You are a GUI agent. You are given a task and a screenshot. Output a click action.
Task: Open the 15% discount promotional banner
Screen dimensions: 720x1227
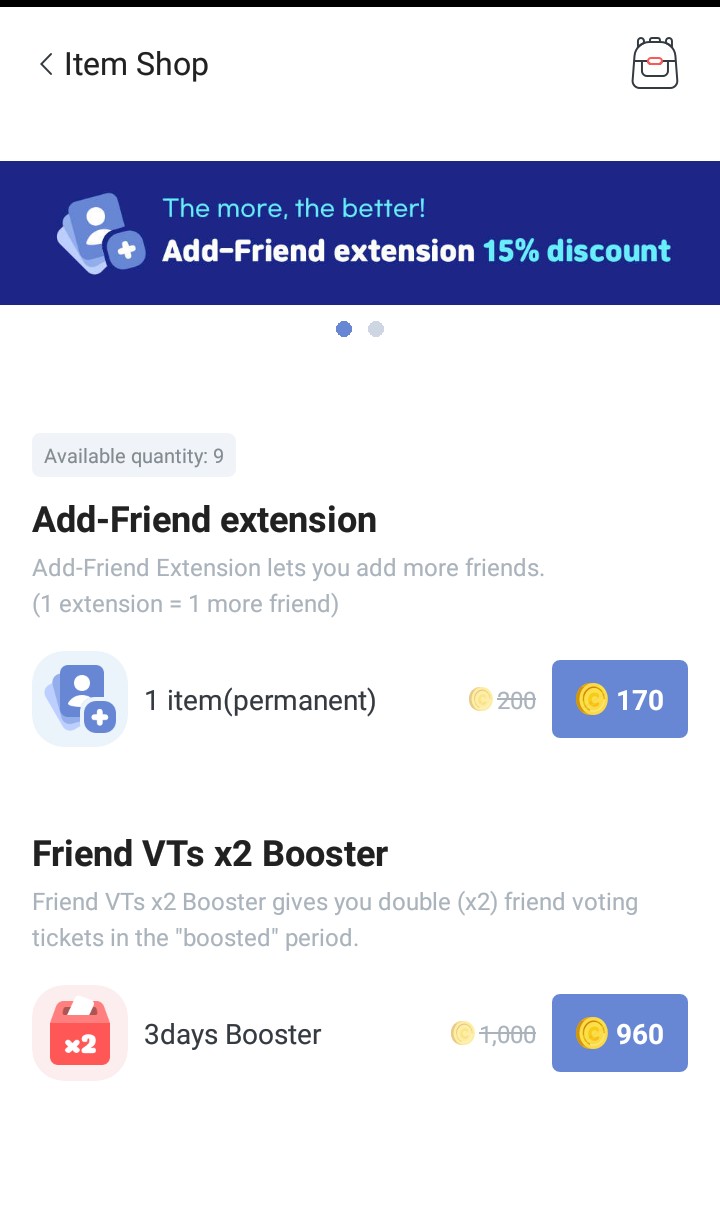(416, 233)
